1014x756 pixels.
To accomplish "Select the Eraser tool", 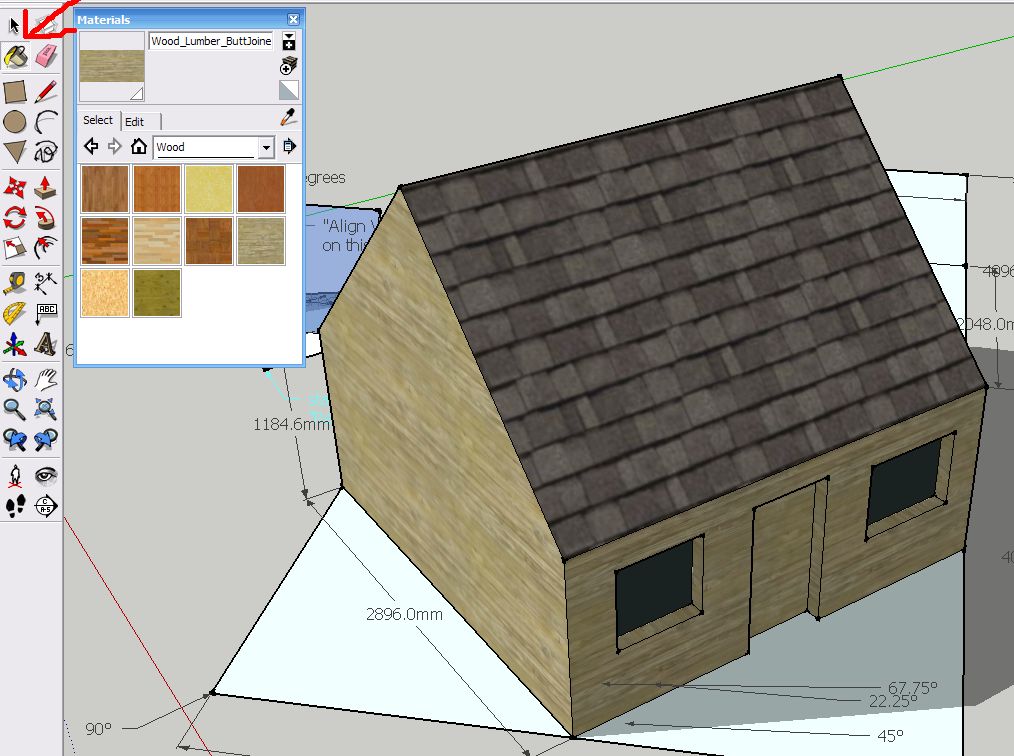I will (x=46, y=57).
